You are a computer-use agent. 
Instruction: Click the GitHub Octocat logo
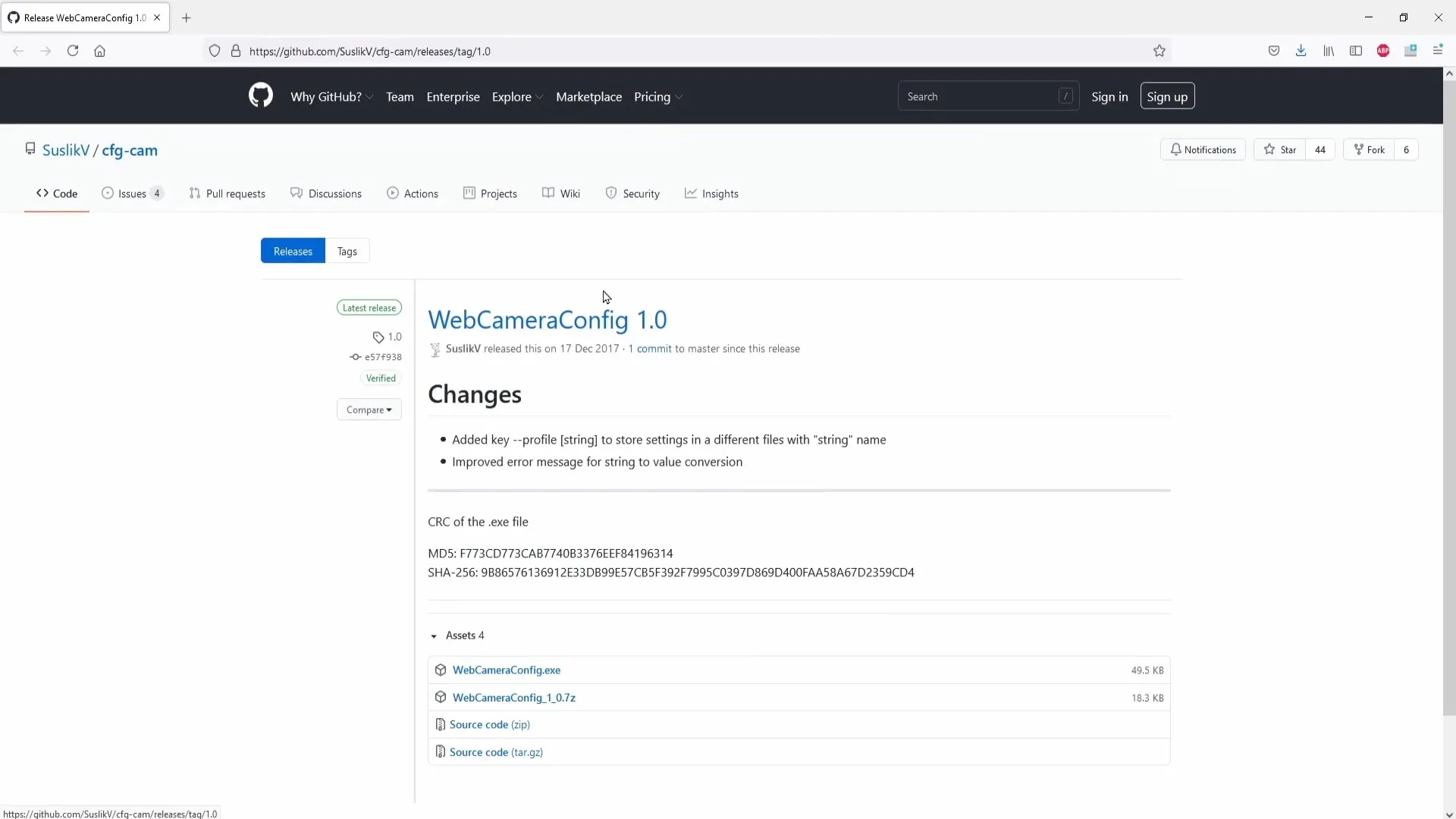(260, 96)
